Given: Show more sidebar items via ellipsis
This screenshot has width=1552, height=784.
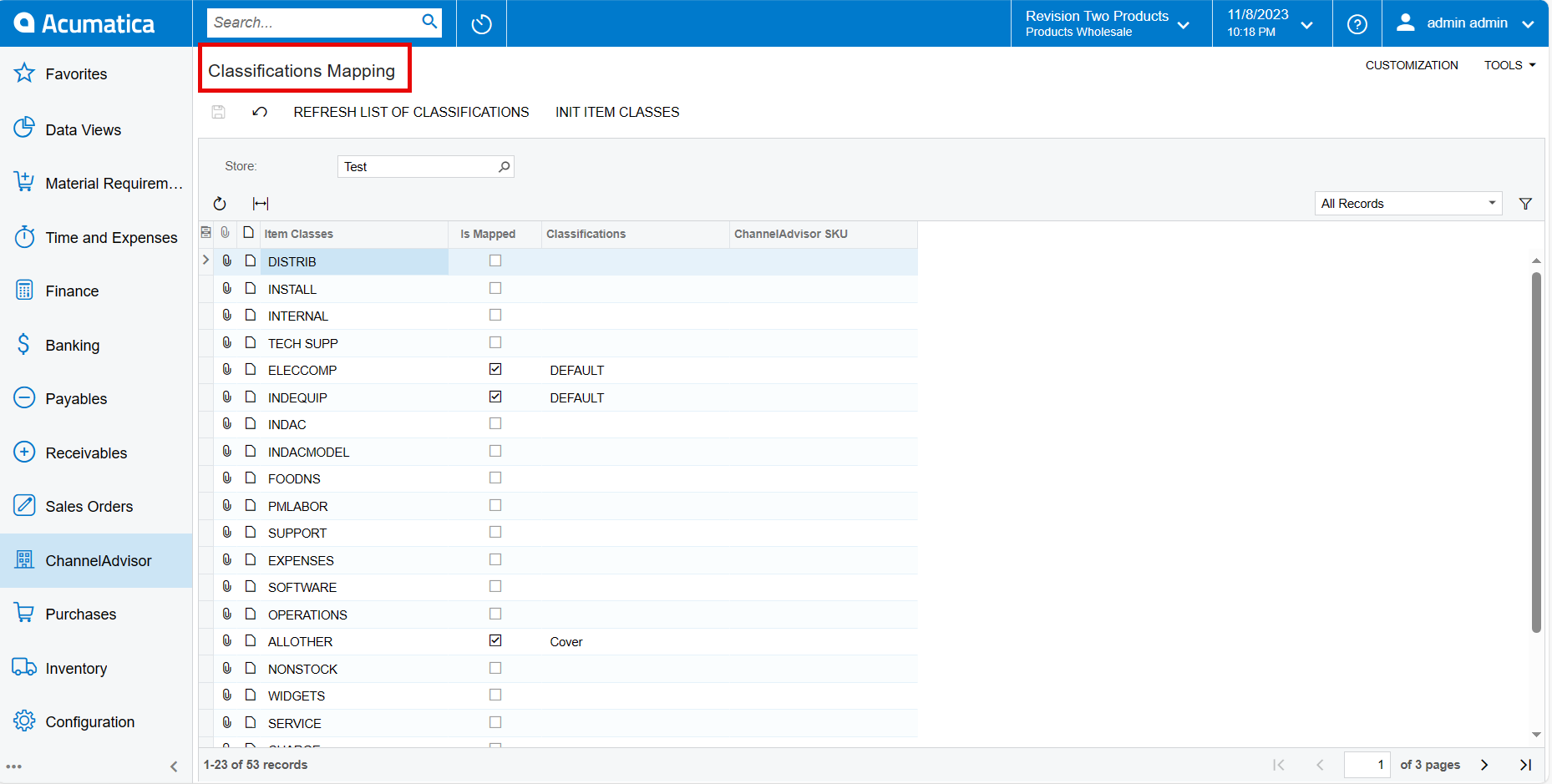Looking at the screenshot, I should [14, 766].
